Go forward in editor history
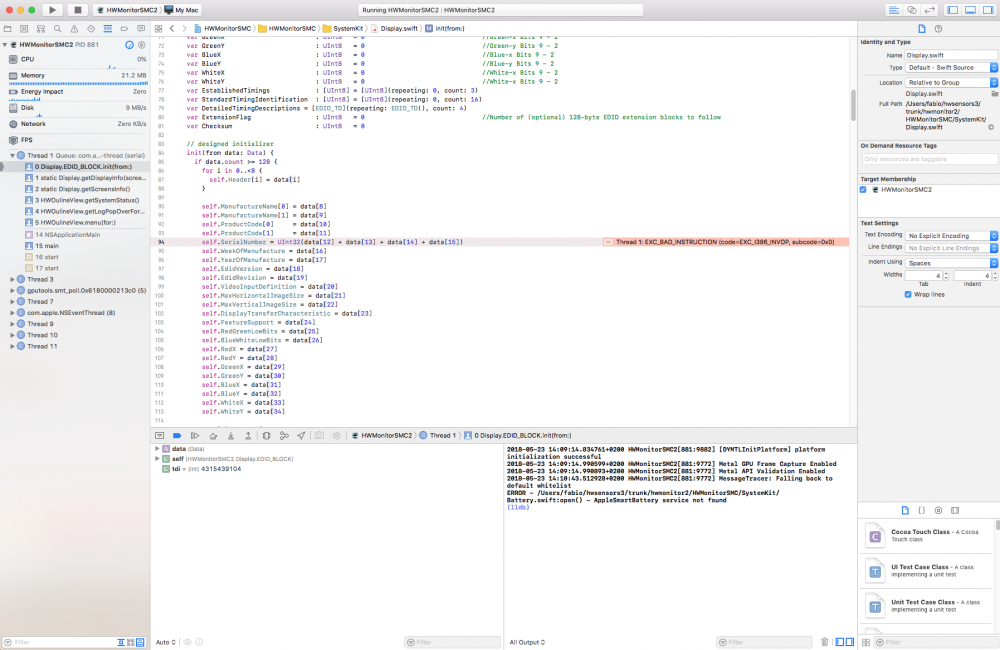Screen dimensions: 1000x650 [184, 29]
